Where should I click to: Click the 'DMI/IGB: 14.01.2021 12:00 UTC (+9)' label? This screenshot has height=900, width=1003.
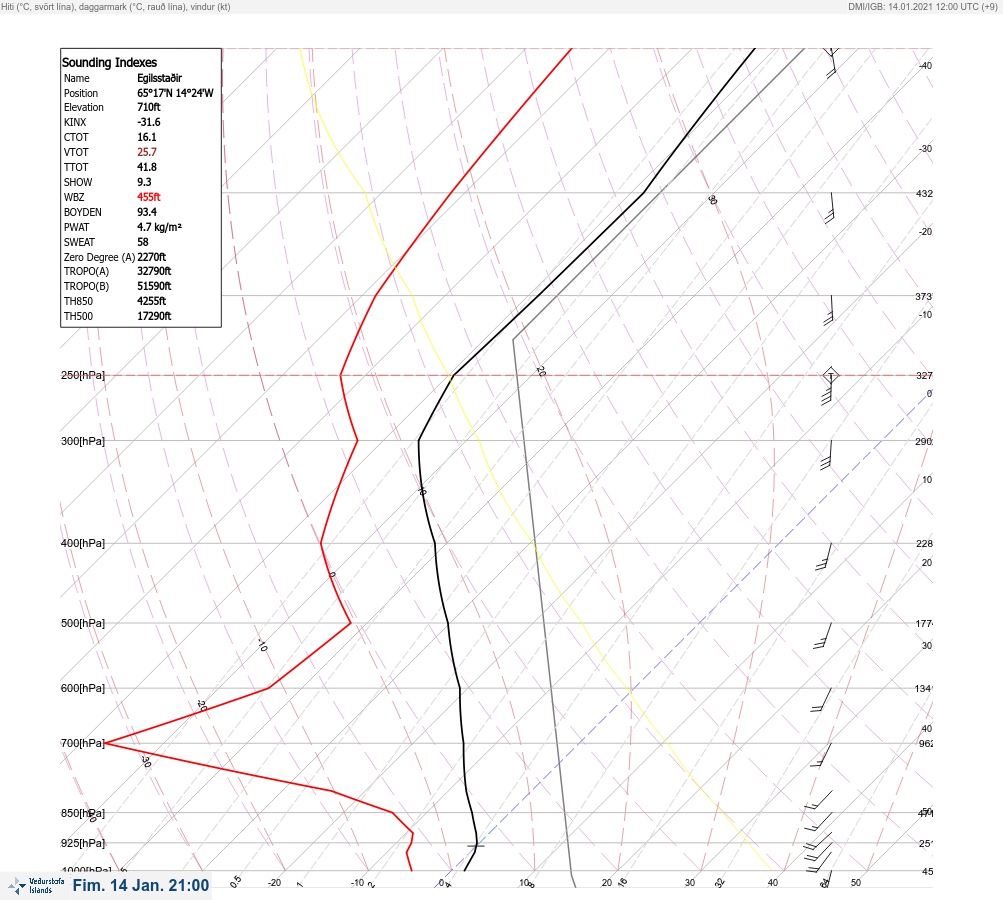tap(922, 6)
